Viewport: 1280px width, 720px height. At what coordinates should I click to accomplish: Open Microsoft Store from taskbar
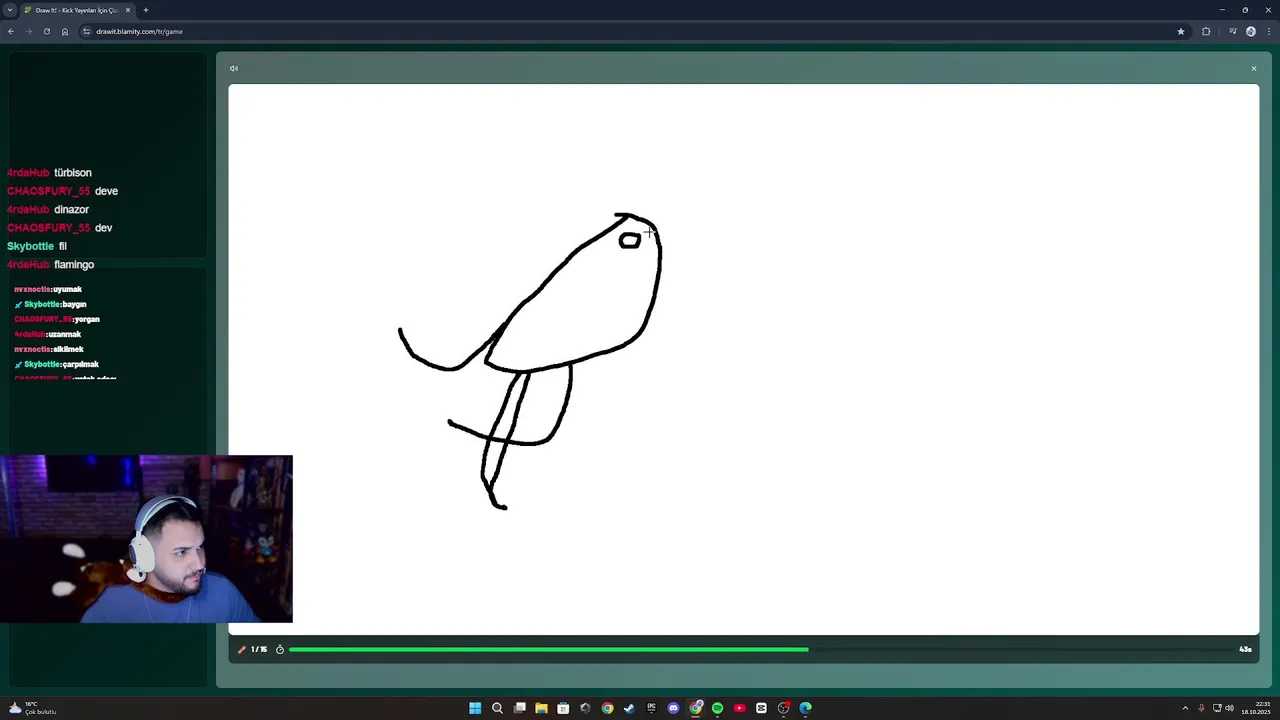point(563,708)
